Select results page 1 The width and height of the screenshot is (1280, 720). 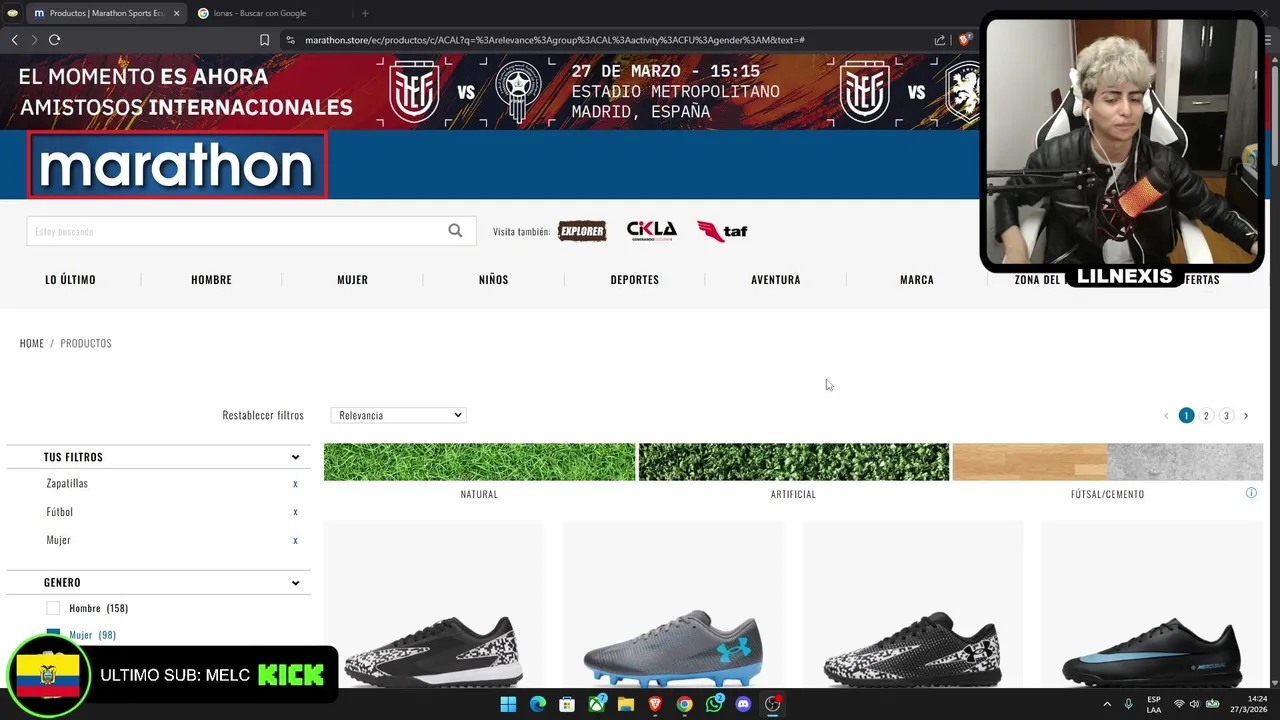pyautogui.click(x=1186, y=416)
